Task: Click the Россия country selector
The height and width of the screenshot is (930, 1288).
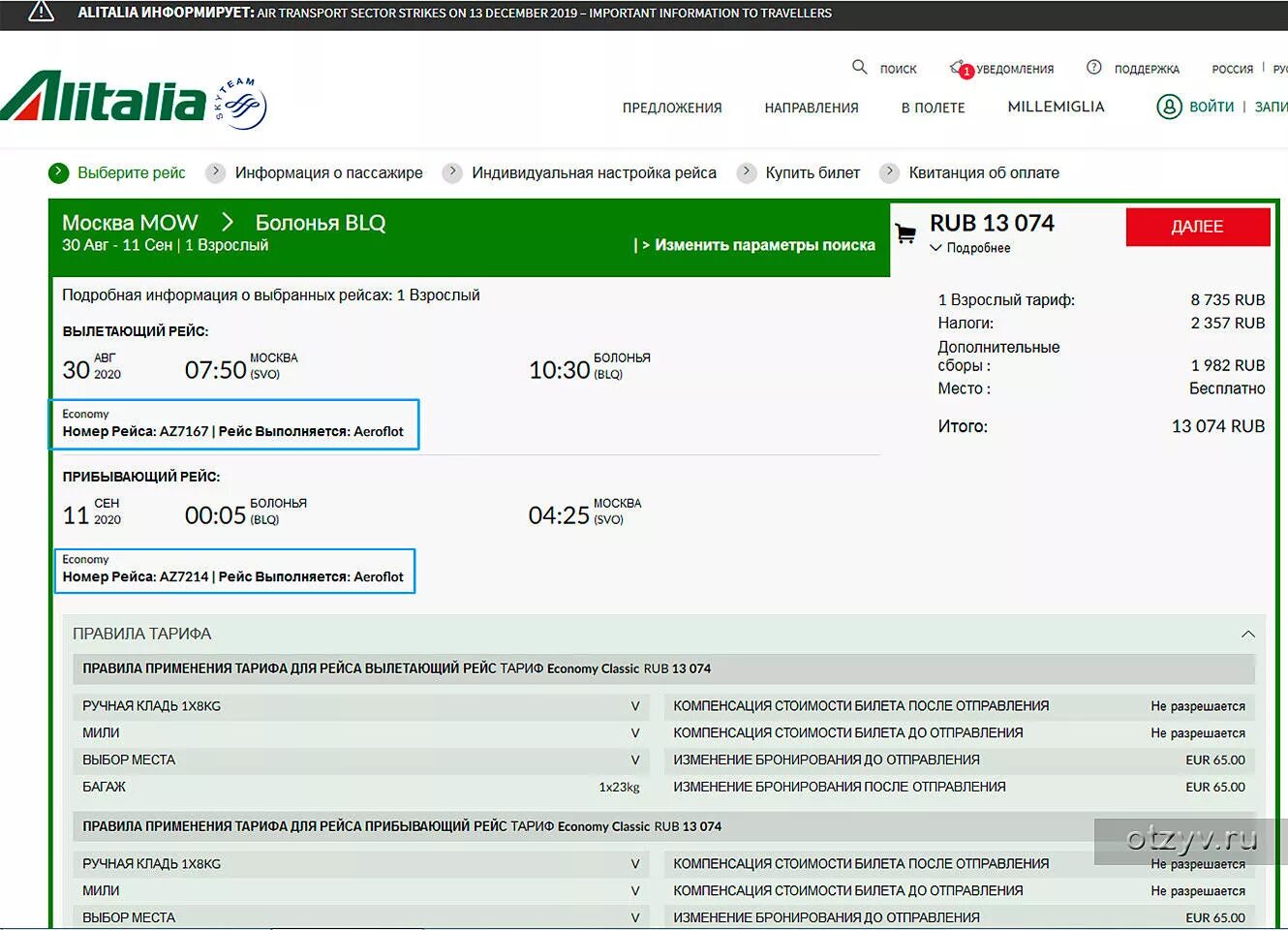Action: pos(1233,69)
